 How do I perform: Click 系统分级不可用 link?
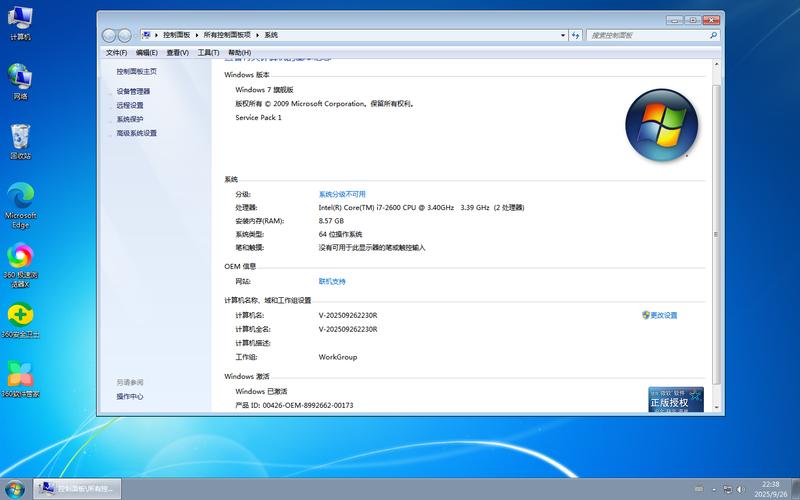click(x=342, y=194)
